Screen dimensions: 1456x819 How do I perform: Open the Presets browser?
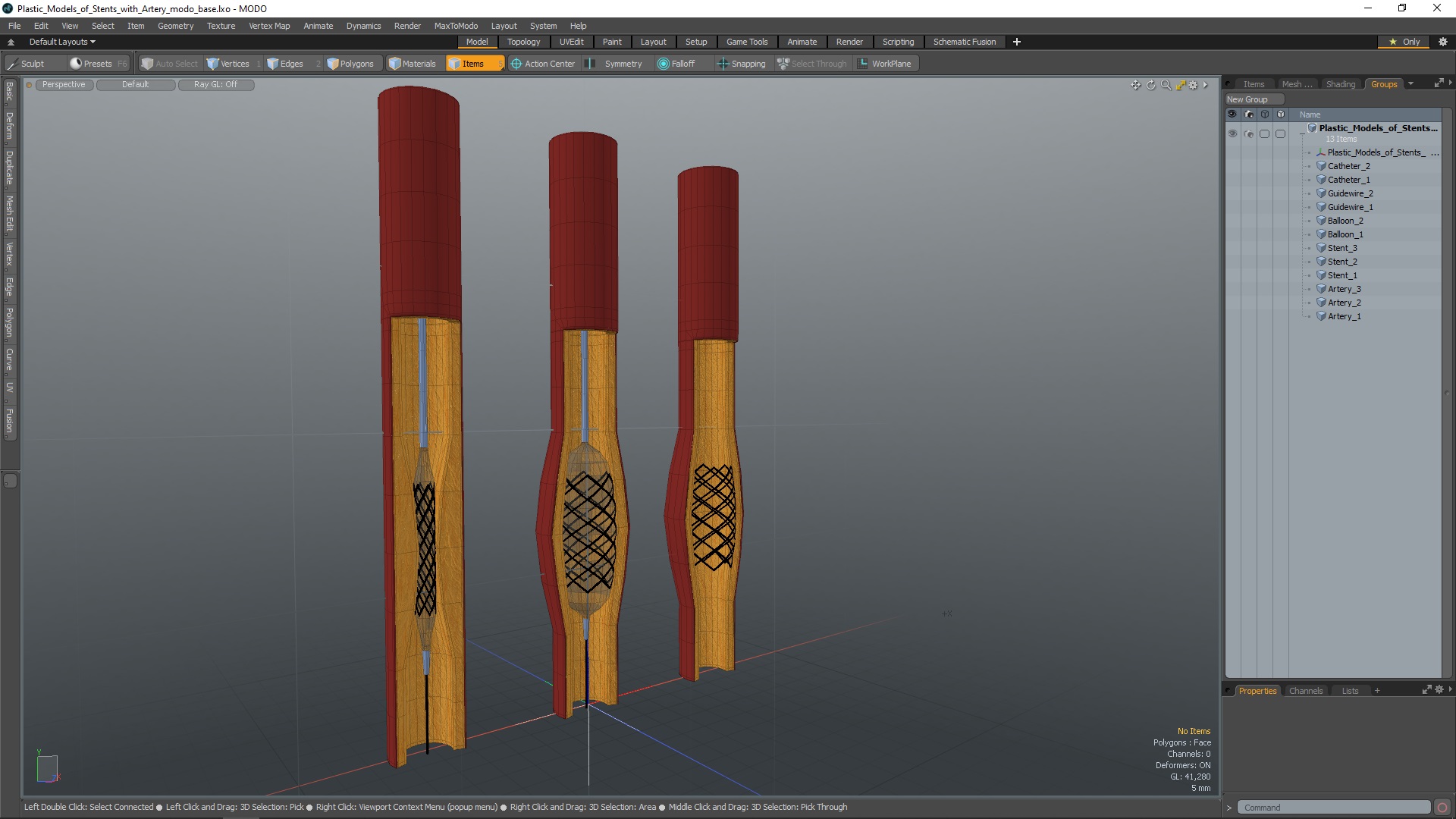97,64
